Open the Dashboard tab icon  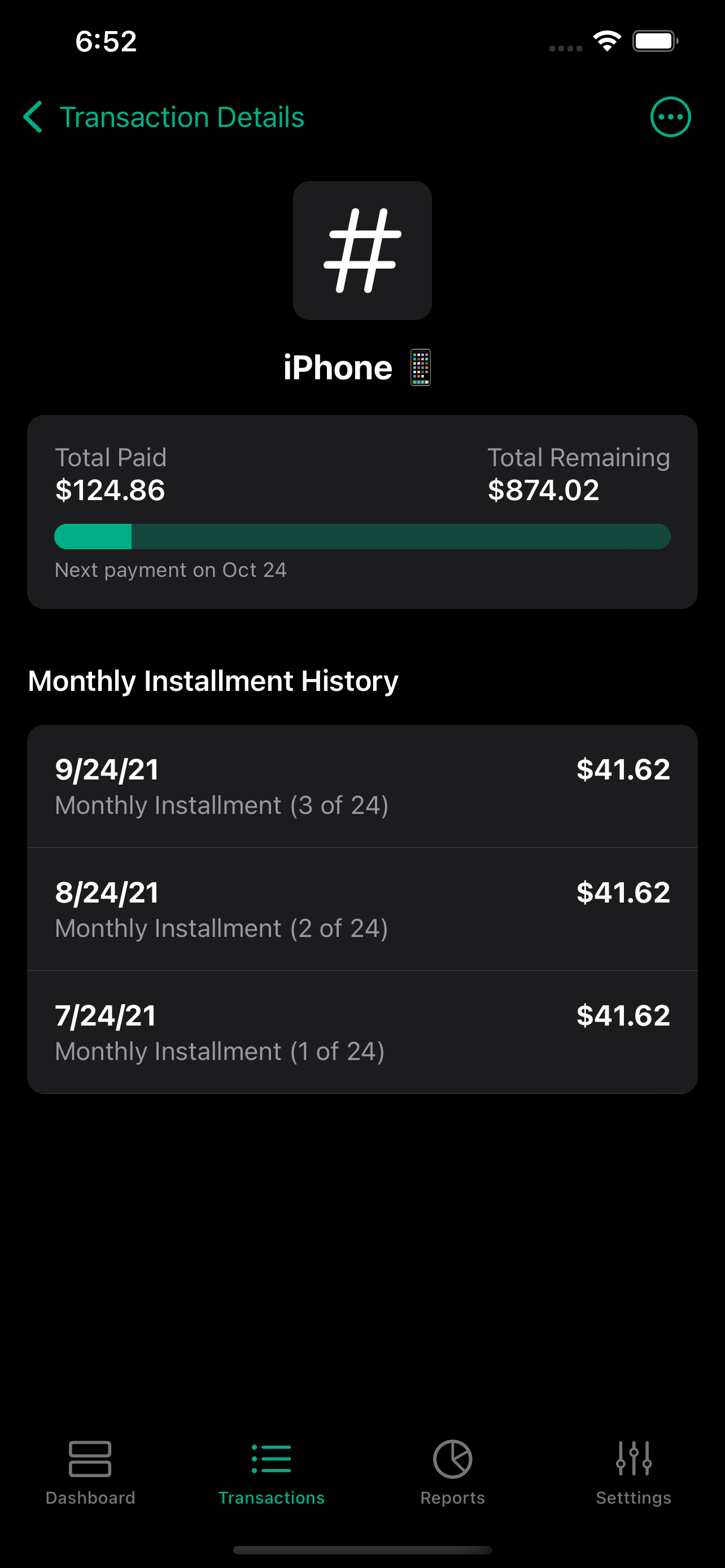(x=90, y=1458)
